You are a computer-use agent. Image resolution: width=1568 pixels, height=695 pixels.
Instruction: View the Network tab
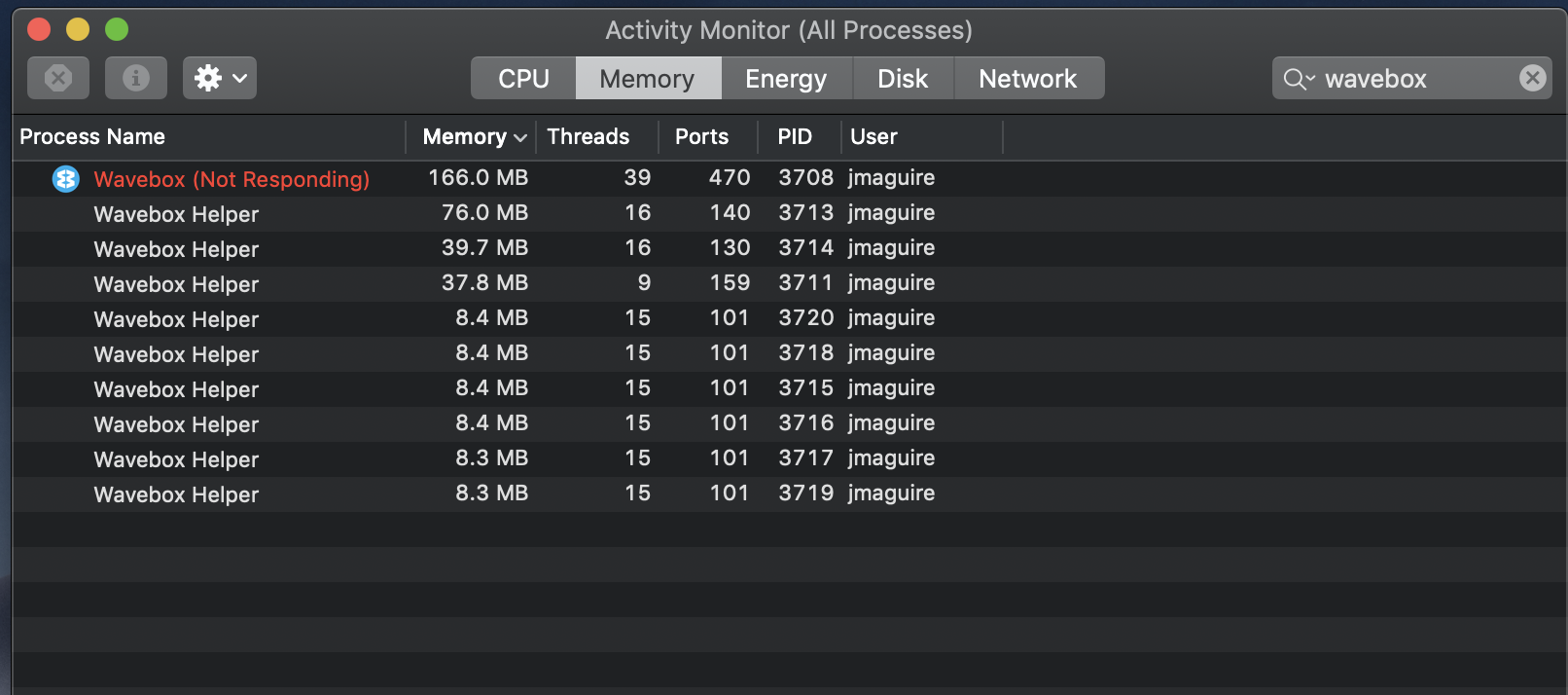point(1028,78)
